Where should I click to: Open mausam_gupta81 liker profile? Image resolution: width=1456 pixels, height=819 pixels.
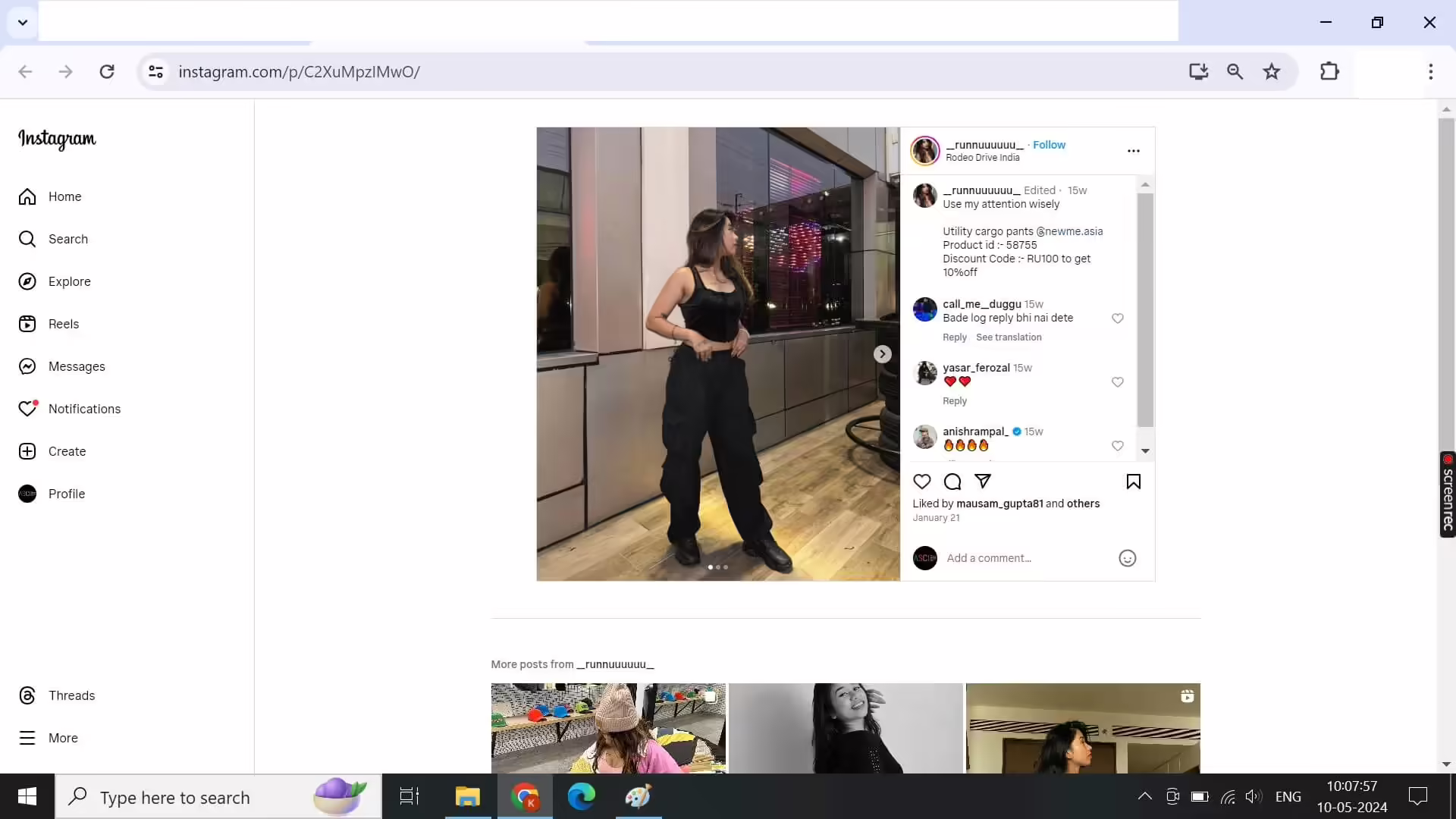point(999,504)
